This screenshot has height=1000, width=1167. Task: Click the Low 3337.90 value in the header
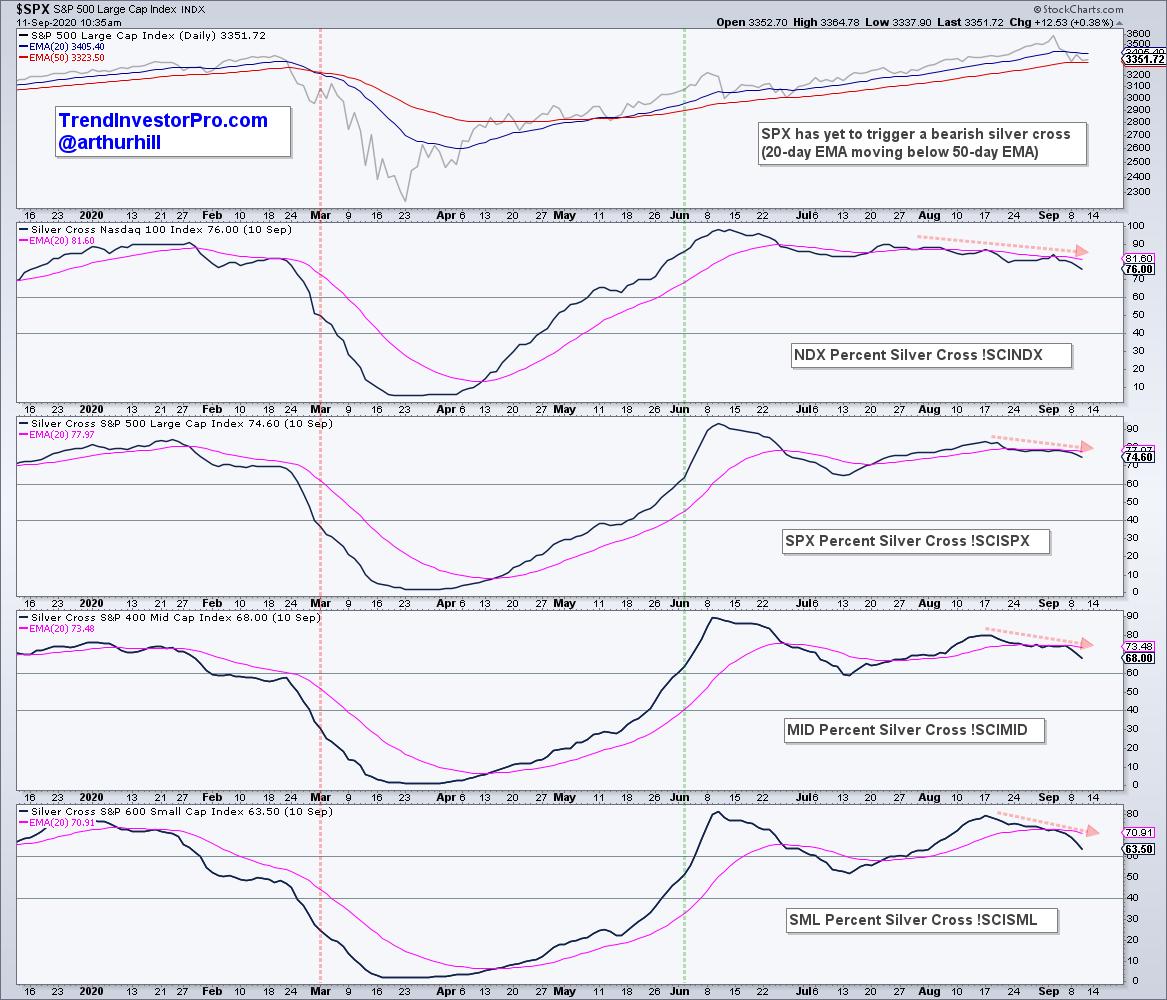(898, 22)
